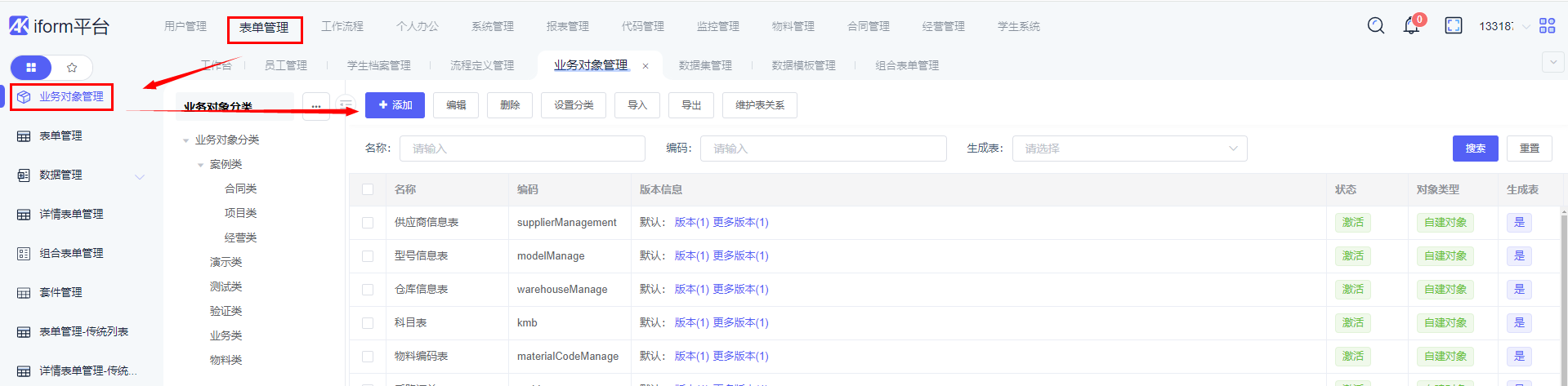Screen dimensions: 1568x386
Task: Switch to the 数据集管理 tab
Action: pyautogui.click(x=704, y=65)
